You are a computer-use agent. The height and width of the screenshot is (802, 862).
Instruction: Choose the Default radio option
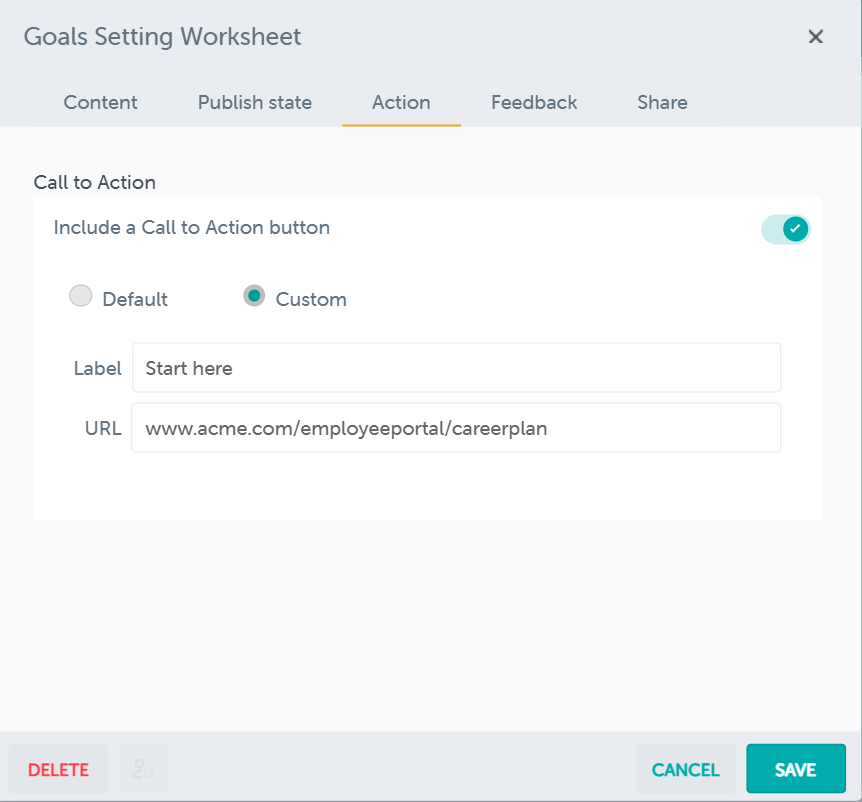pos(81,296)
